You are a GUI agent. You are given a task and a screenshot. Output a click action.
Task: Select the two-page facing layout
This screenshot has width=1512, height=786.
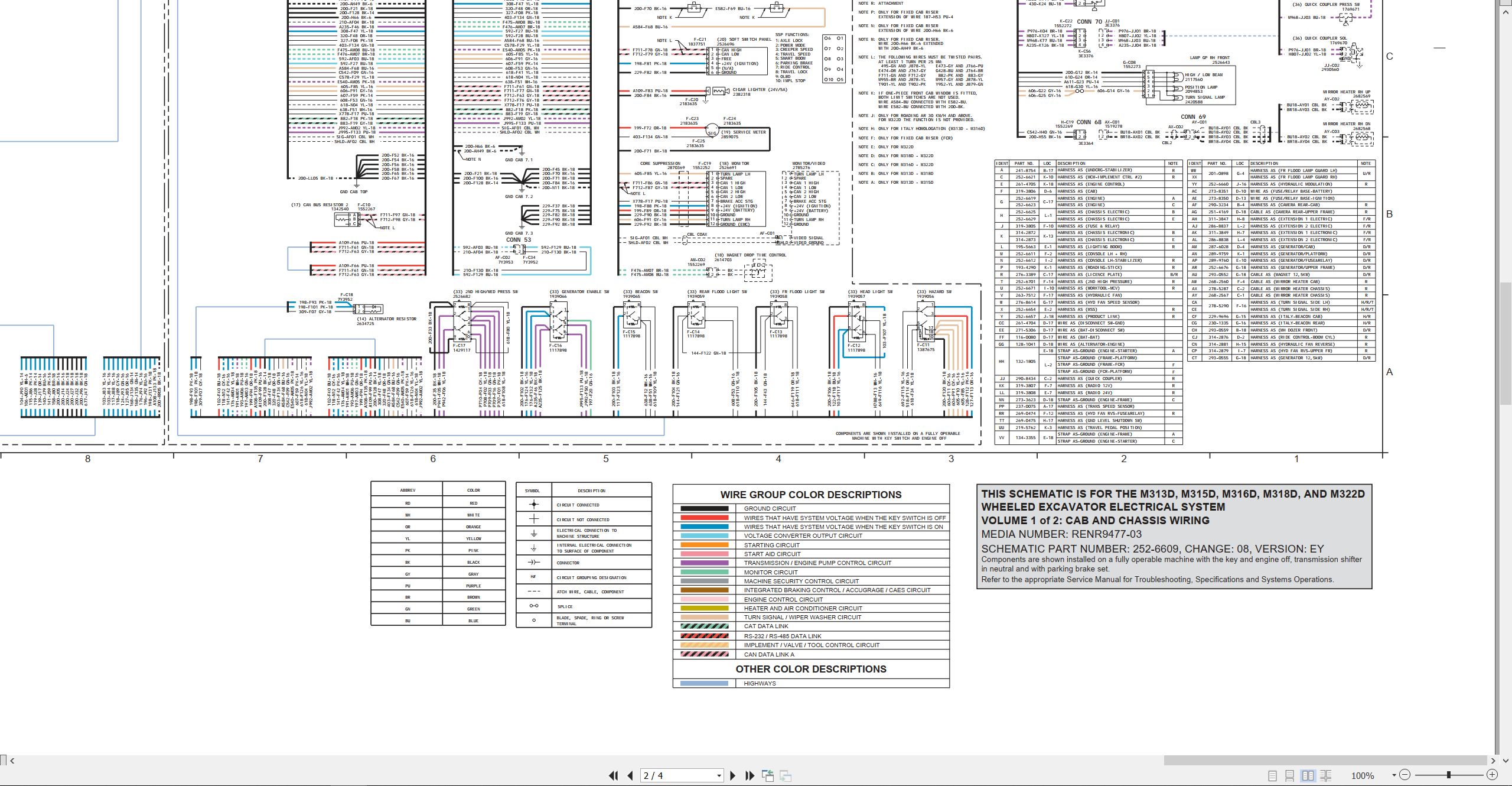pyautogui.click(x=1308, y=775)
